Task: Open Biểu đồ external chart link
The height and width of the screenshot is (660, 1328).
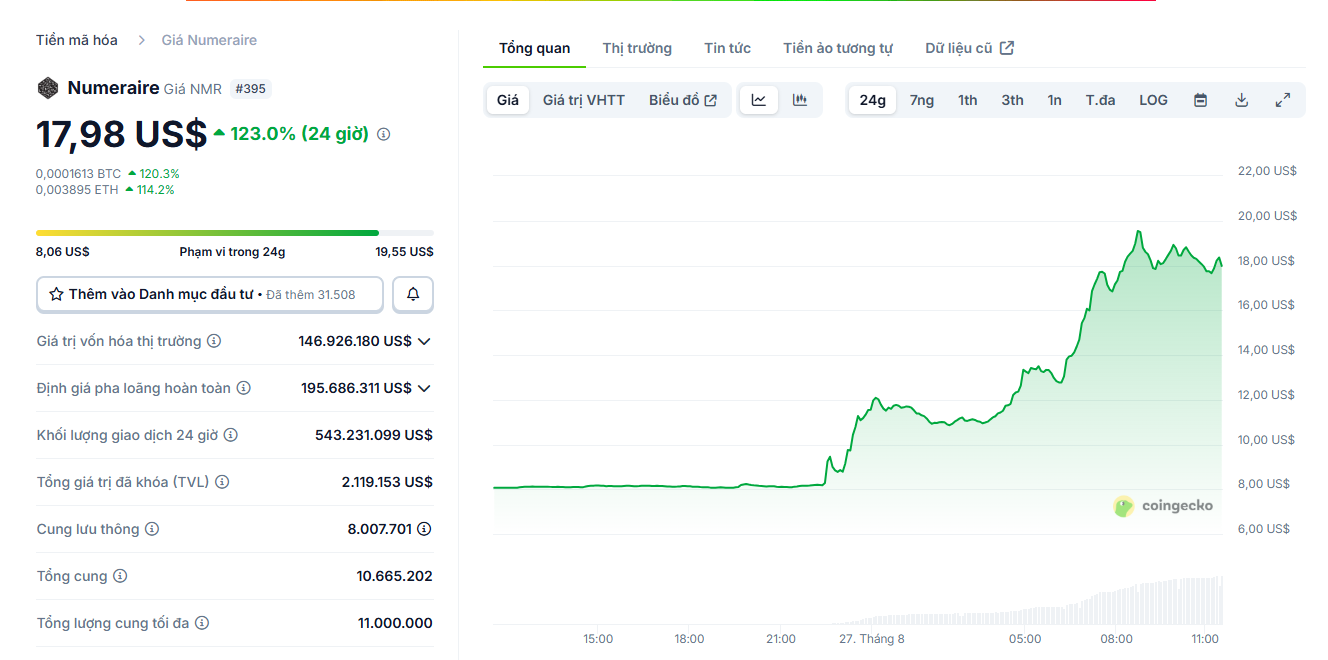Action: click(x=683, y=100)
